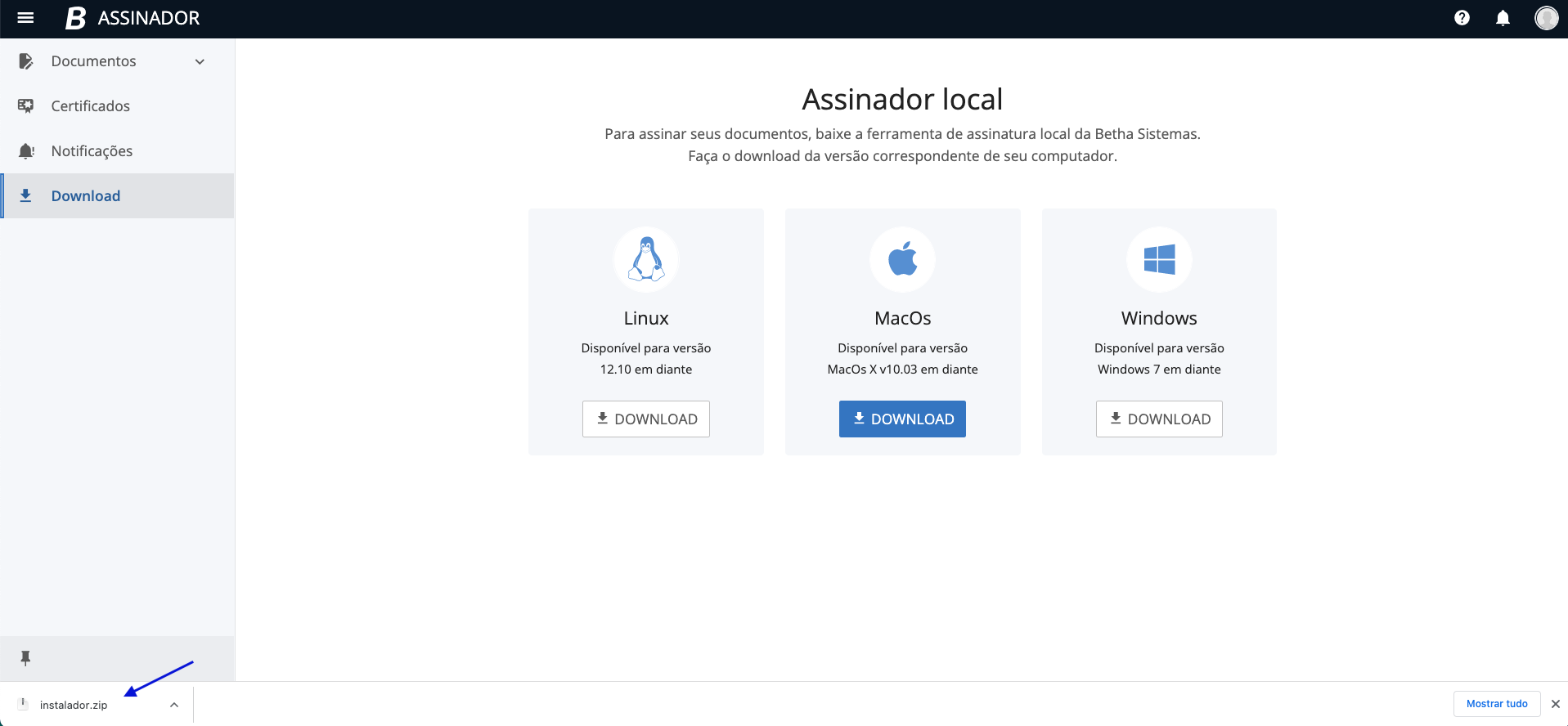Screen dimensions: 1568x726
Task: Open the help question mark icon
Action: [1462, 18]
